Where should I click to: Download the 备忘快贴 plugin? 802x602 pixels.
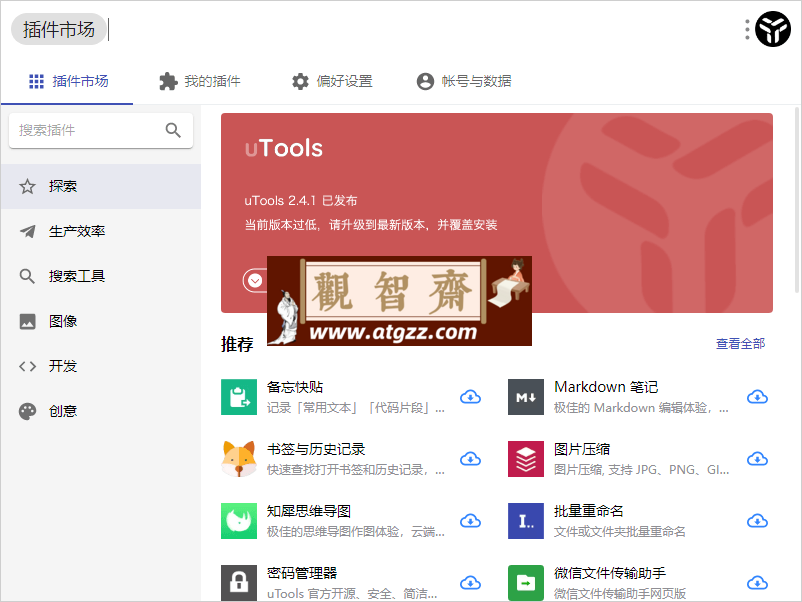(471, 397)
